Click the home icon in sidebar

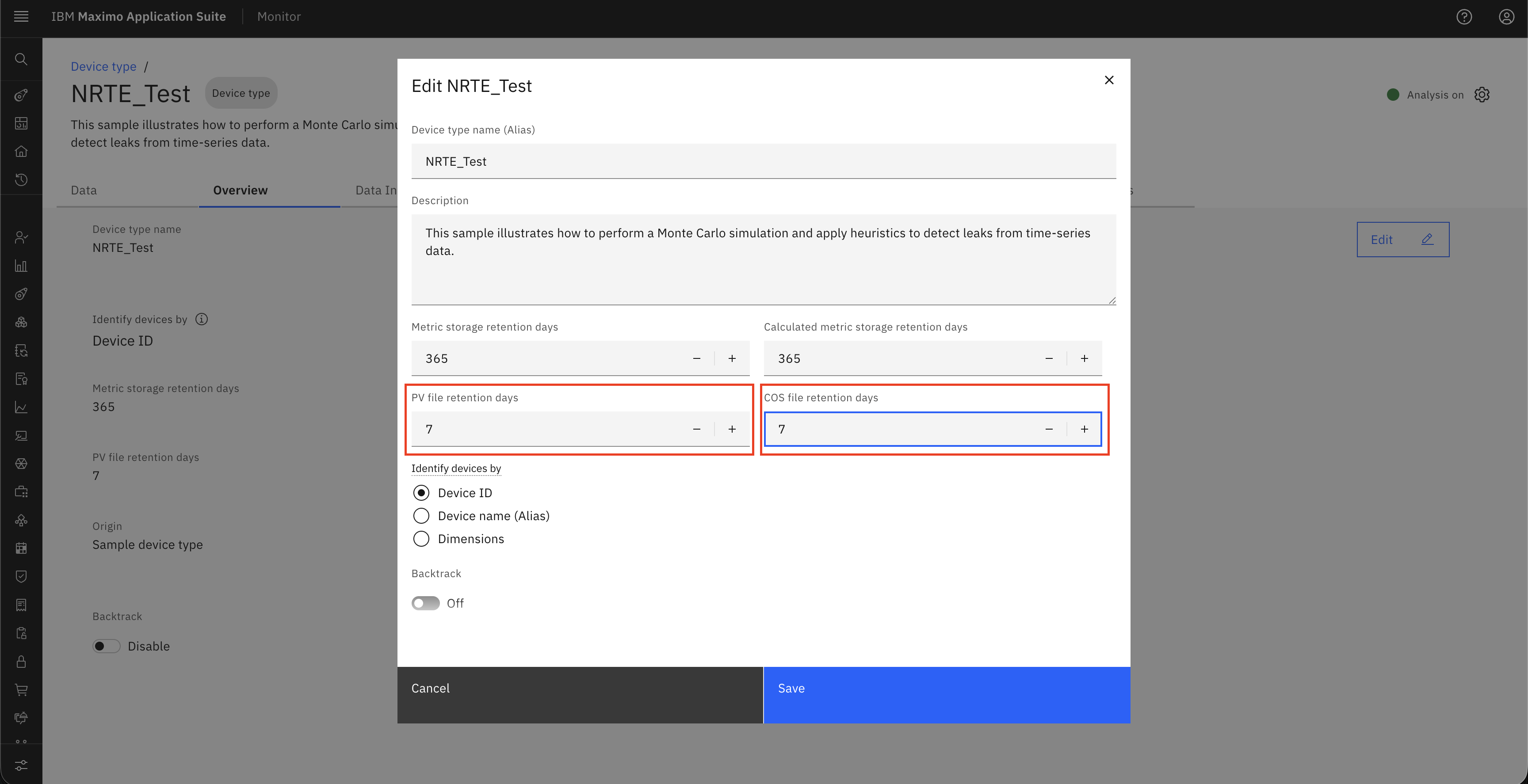tap(21, 151)
